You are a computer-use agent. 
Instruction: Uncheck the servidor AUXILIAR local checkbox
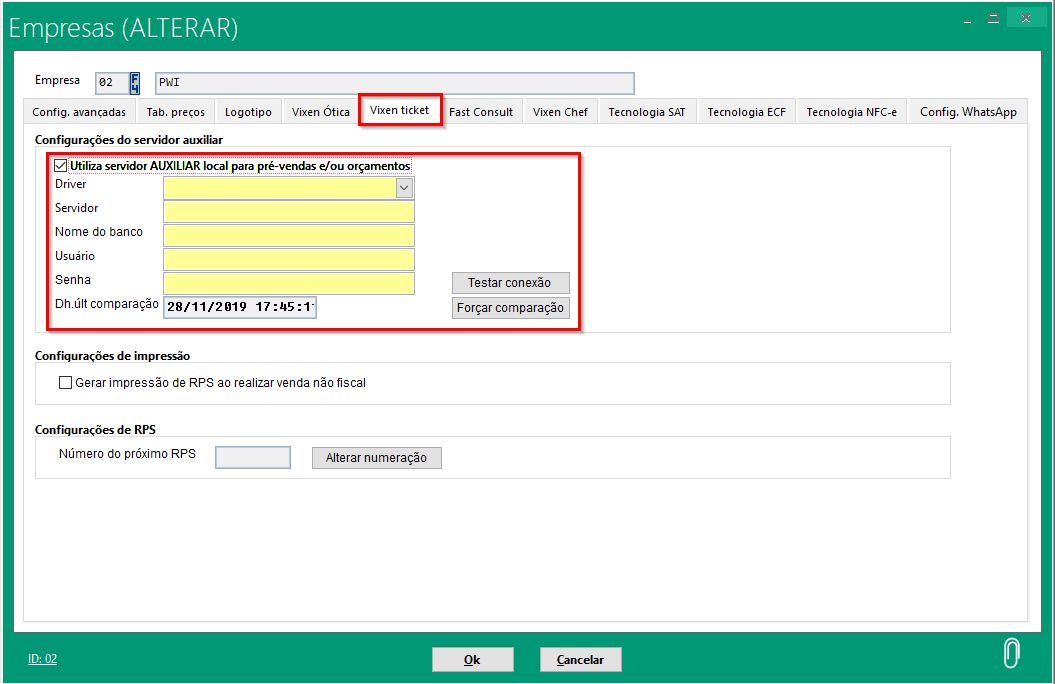click(x=61, y=166)
